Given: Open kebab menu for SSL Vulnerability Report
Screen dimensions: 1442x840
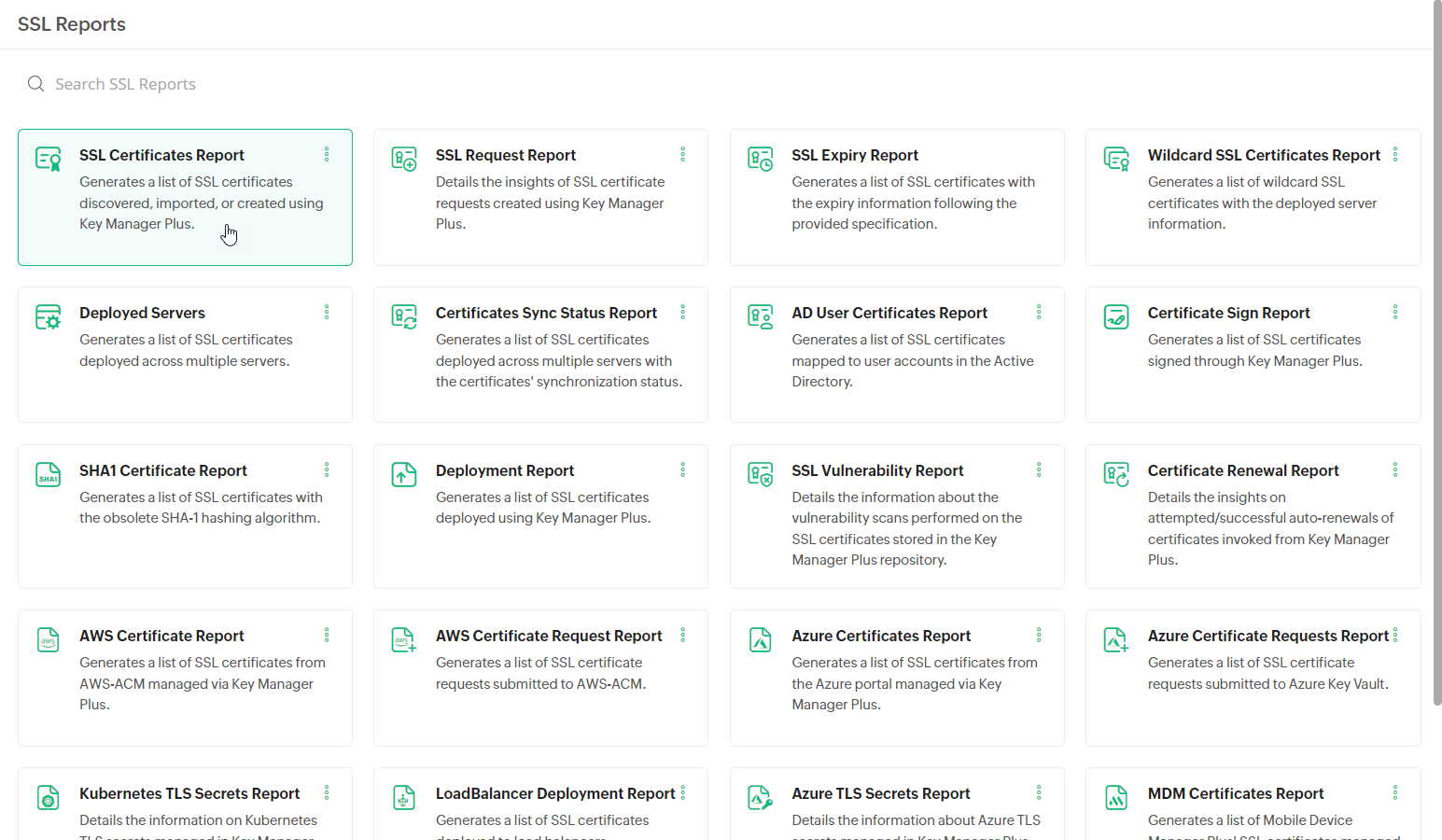Looking at the screenshot, I should (1039, 469).
